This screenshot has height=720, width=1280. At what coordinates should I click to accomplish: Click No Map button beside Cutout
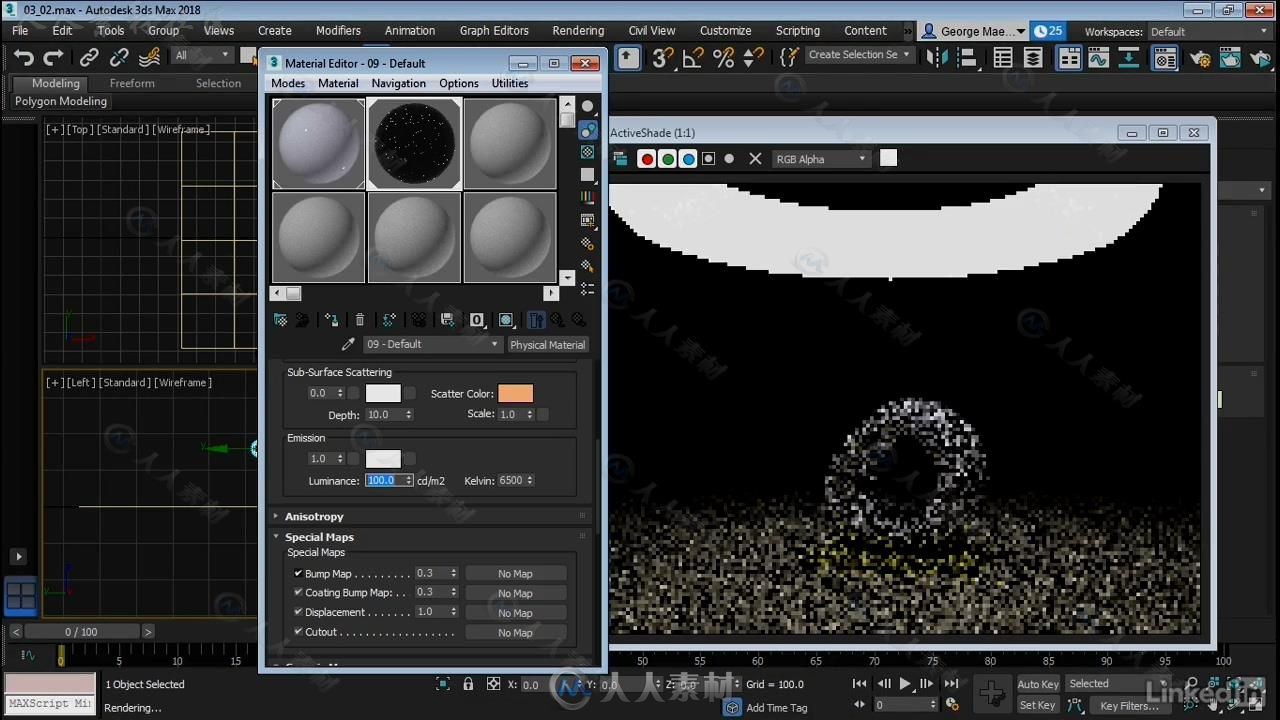point(516,632)
